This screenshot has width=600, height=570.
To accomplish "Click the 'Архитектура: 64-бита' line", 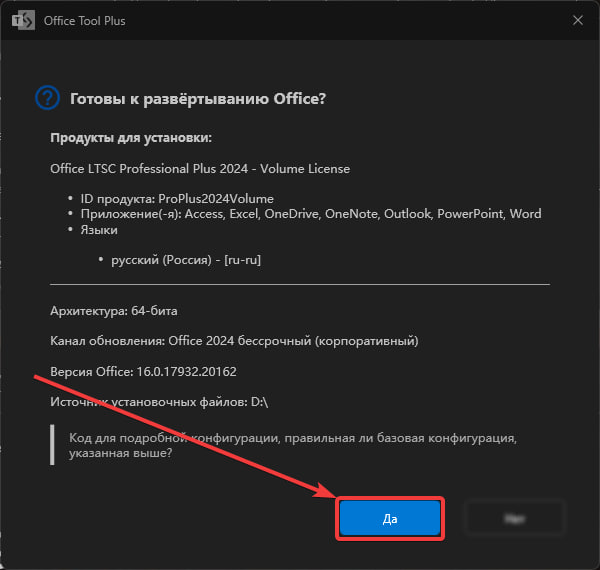I will coord(112,310).
